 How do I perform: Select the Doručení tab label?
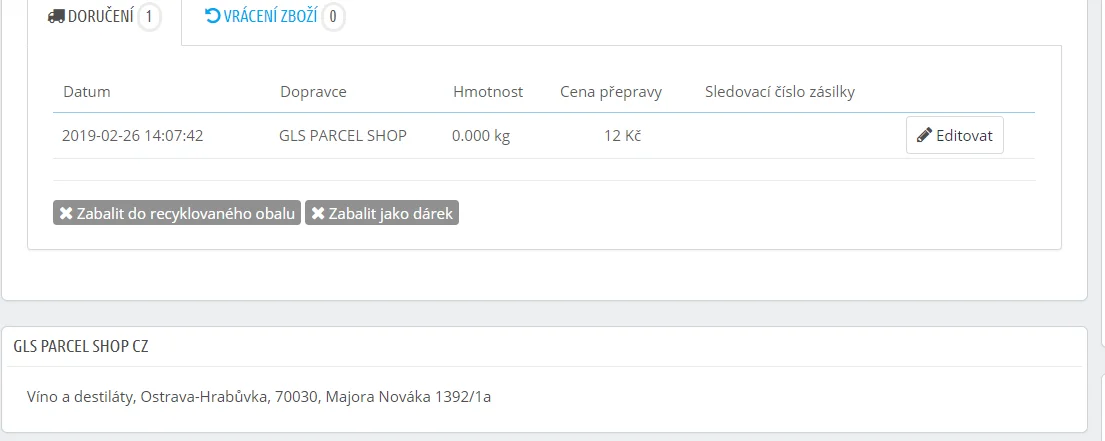[x=100, y=17]
